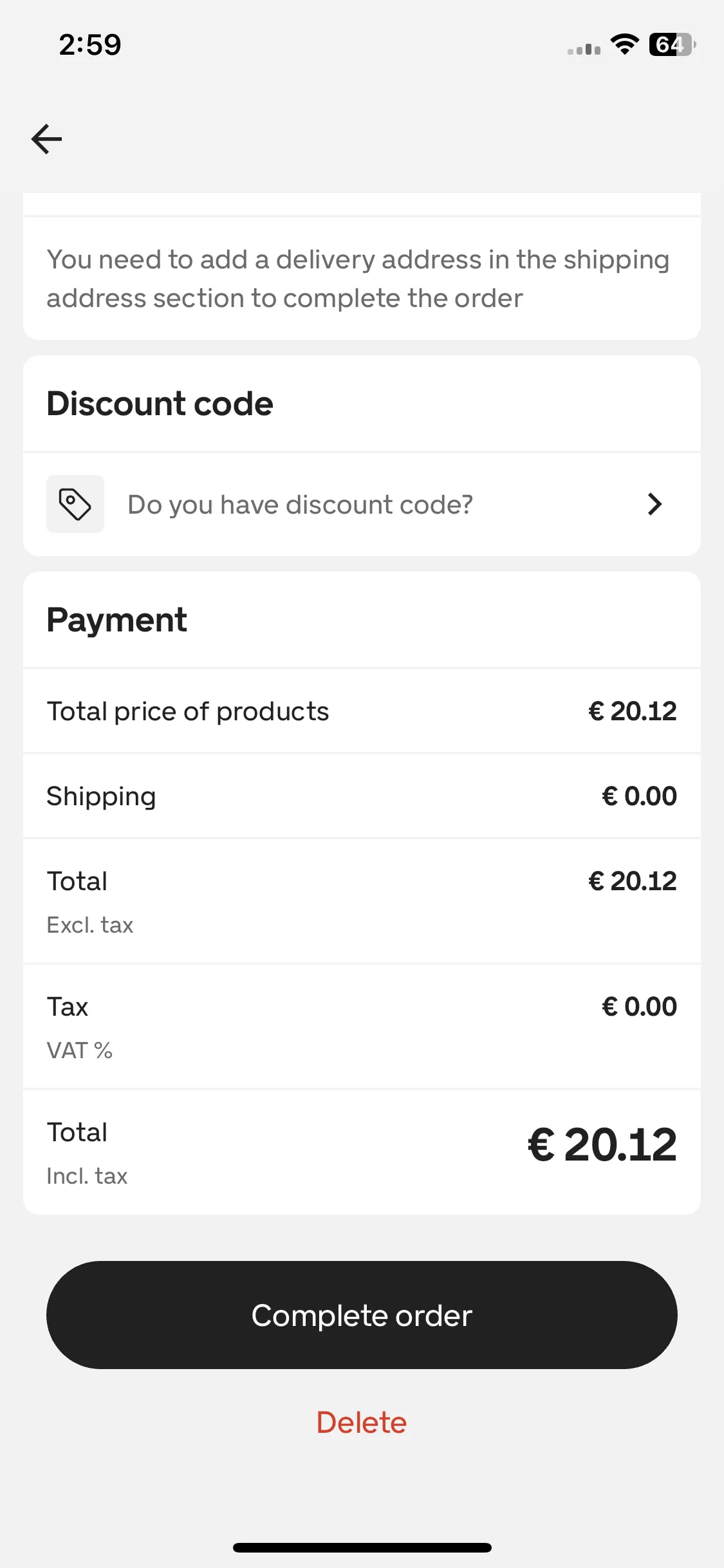Tap the back arrow icon
The image size is (724, 1568).
coord(46,139)
